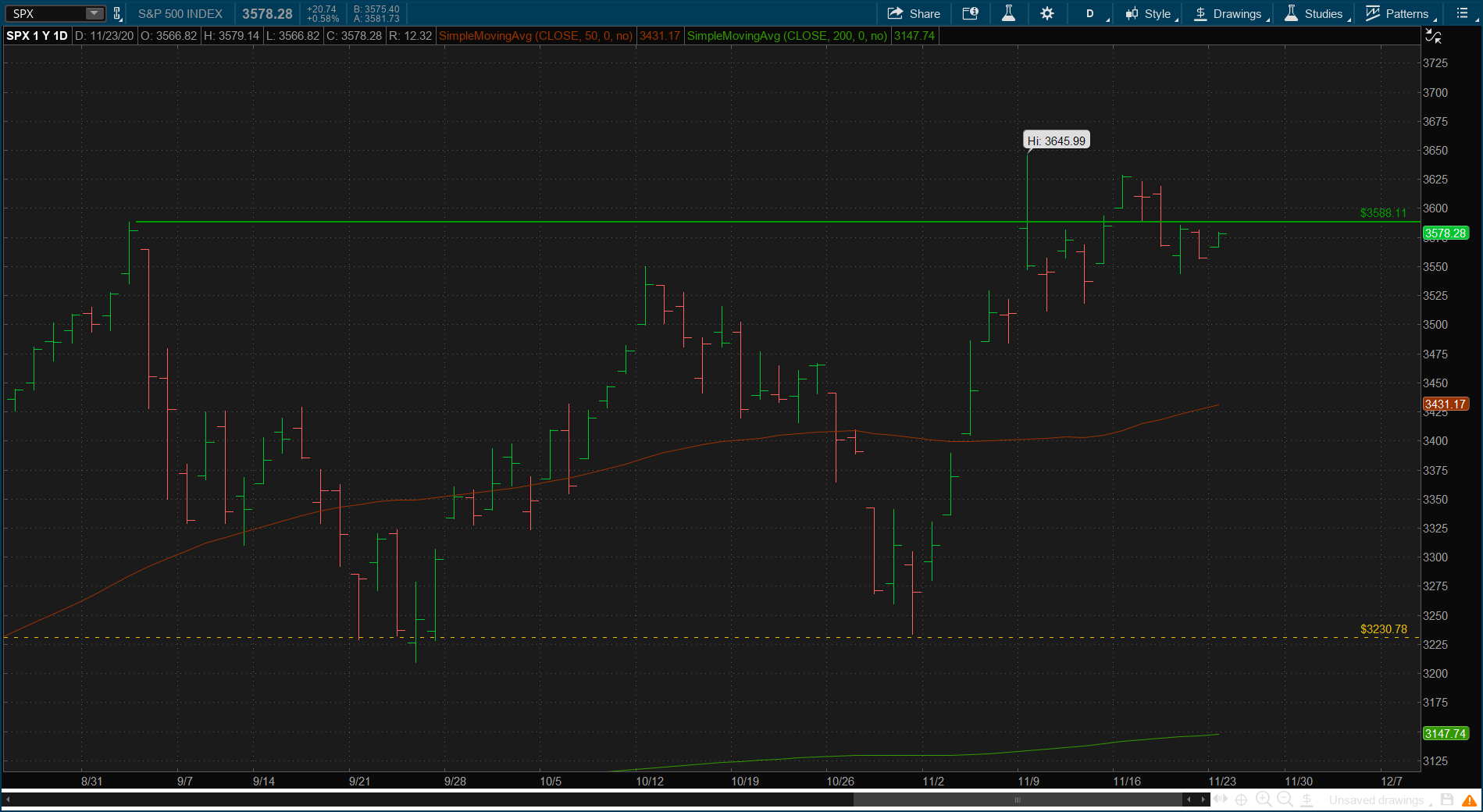This screenshot has width=1483, height=812.
Task: Open the Edit Studies flask icon
Action: 1008,13
